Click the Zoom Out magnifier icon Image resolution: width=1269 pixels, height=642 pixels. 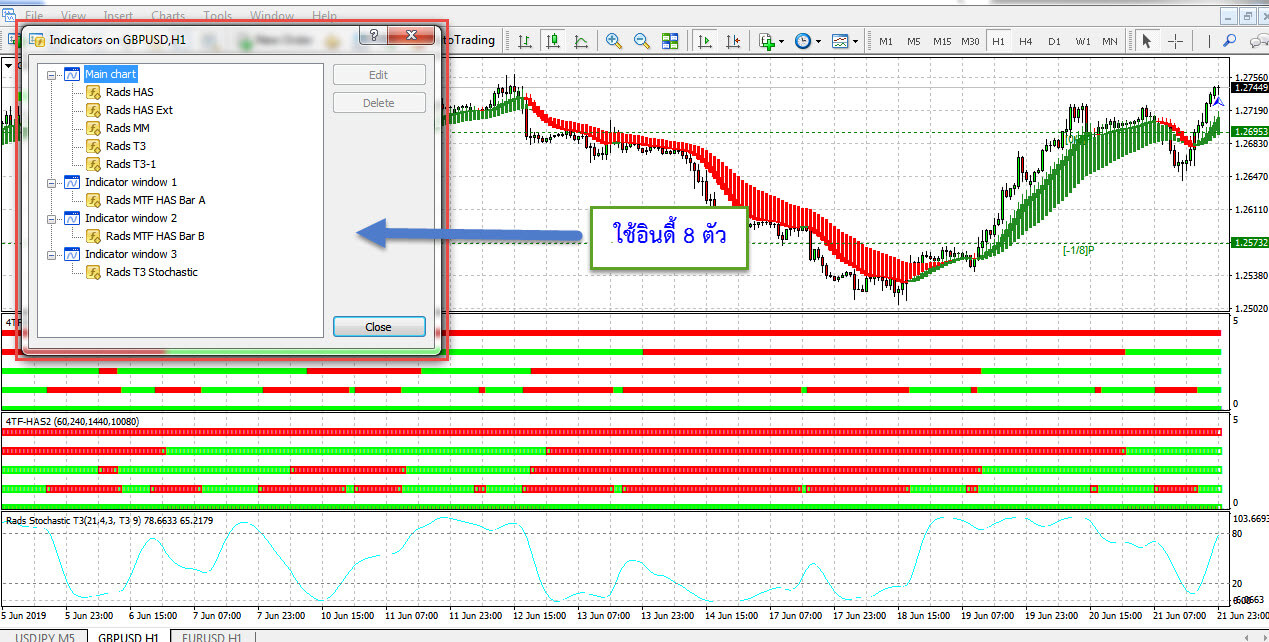[642, 41]
